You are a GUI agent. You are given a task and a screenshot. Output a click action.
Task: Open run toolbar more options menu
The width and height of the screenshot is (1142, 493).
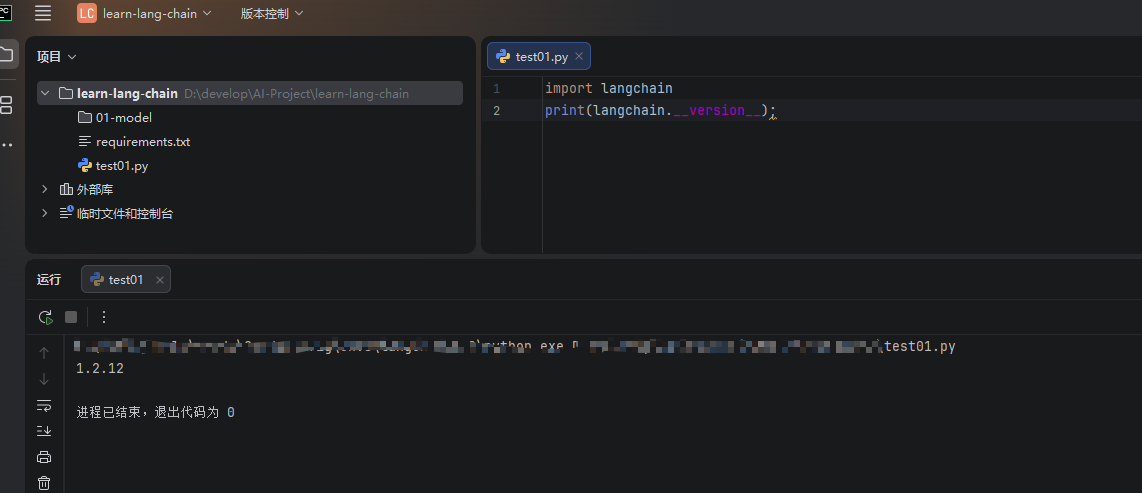click(103, 317)
